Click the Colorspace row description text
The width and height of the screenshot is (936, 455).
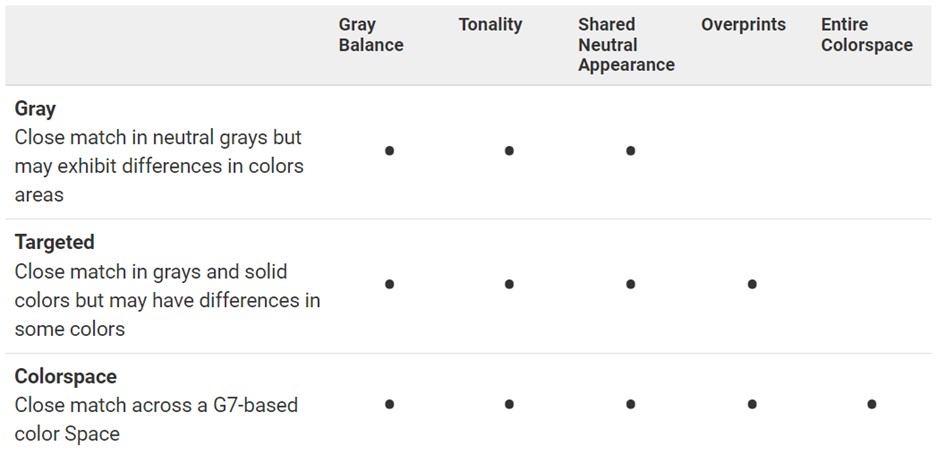(155, 420)
